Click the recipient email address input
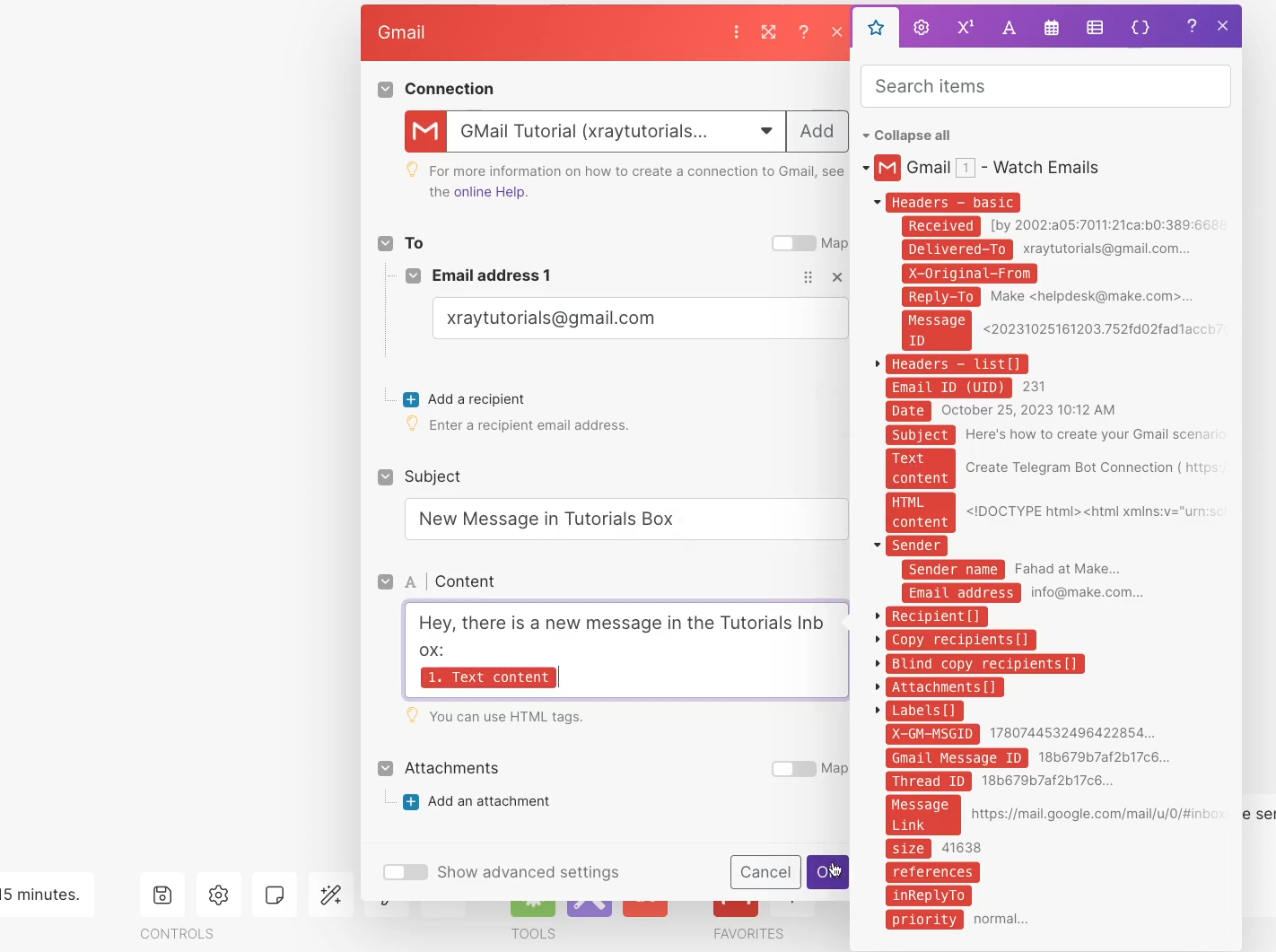 coord(640,319)
